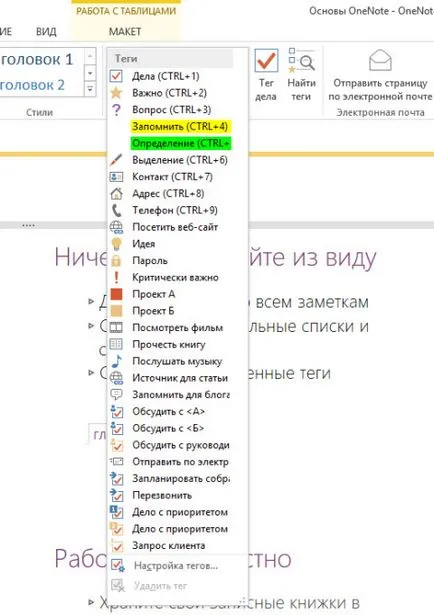Click the Запомнить для блога speech icon
This screenshot has height=615, width=434.
tap(116, 395)
